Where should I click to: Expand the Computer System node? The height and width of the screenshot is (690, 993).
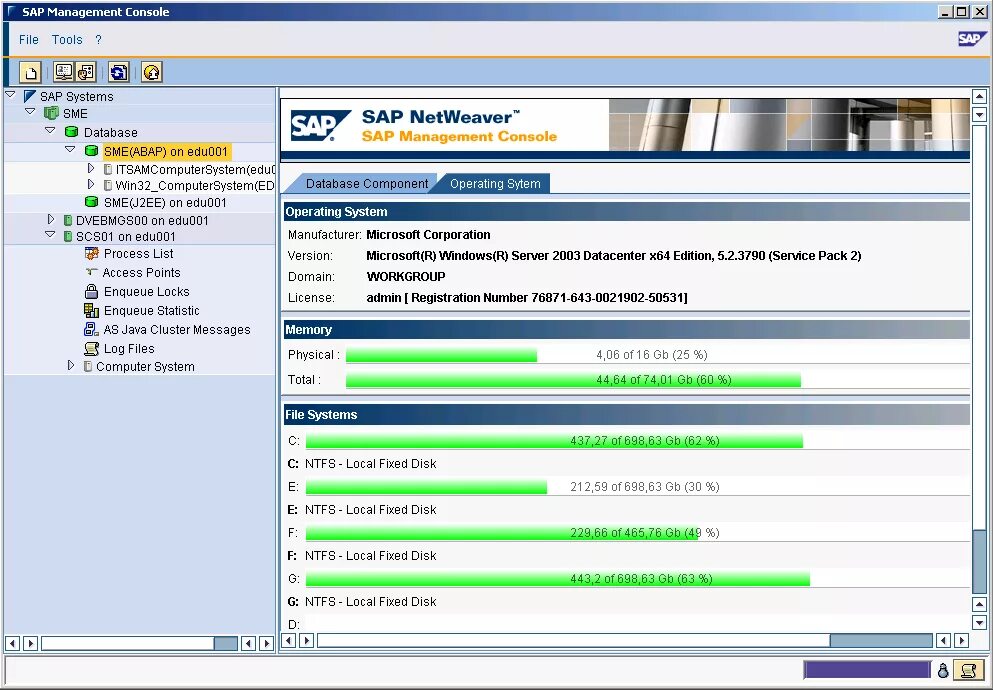(x=71, y=365)
